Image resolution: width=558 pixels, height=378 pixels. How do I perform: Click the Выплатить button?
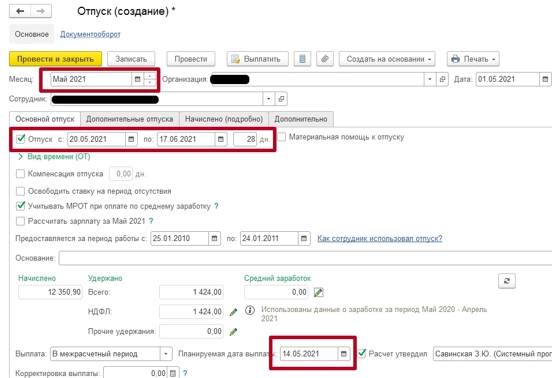pos(257,59)
